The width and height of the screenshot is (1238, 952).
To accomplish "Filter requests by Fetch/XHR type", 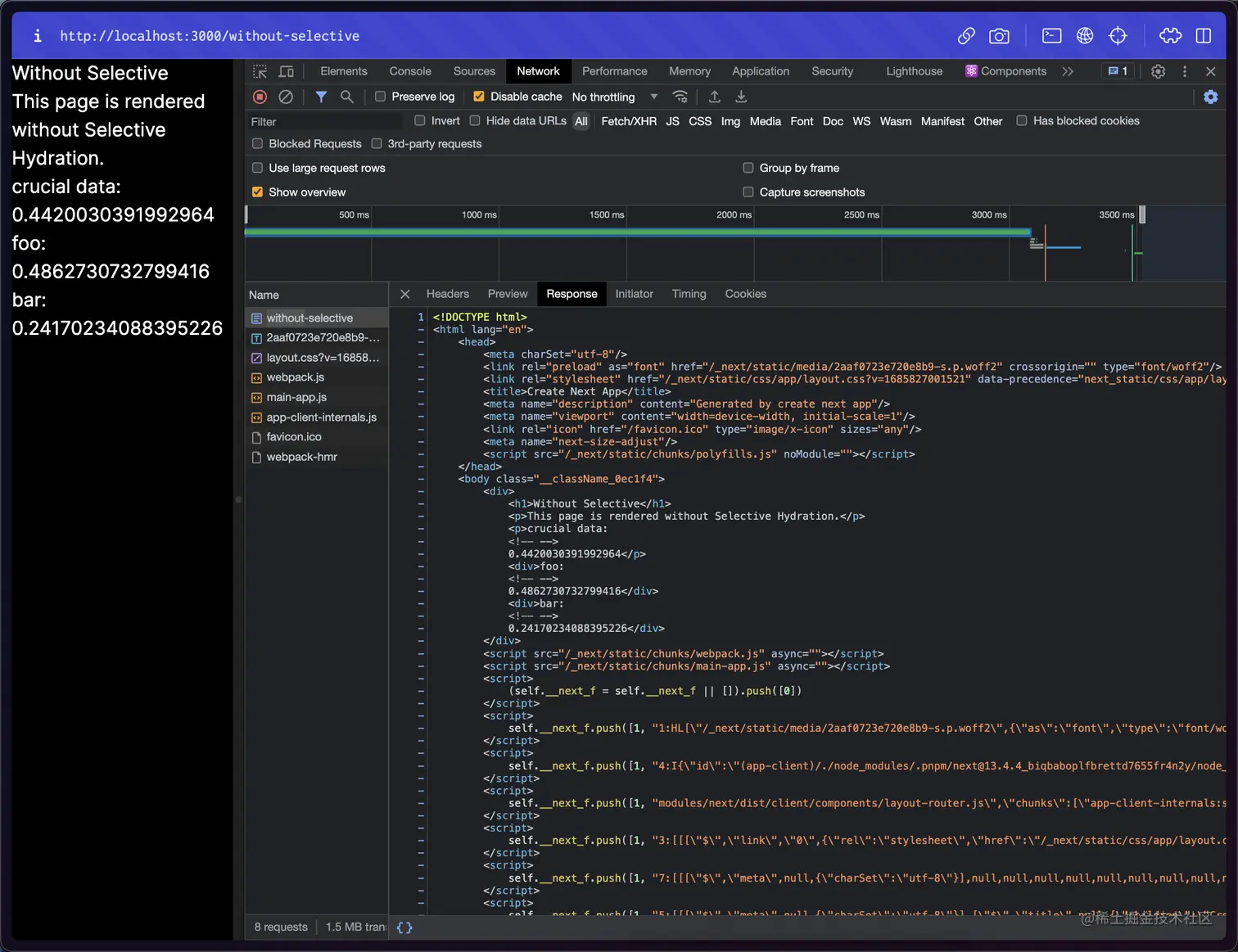I will point(628,121).
